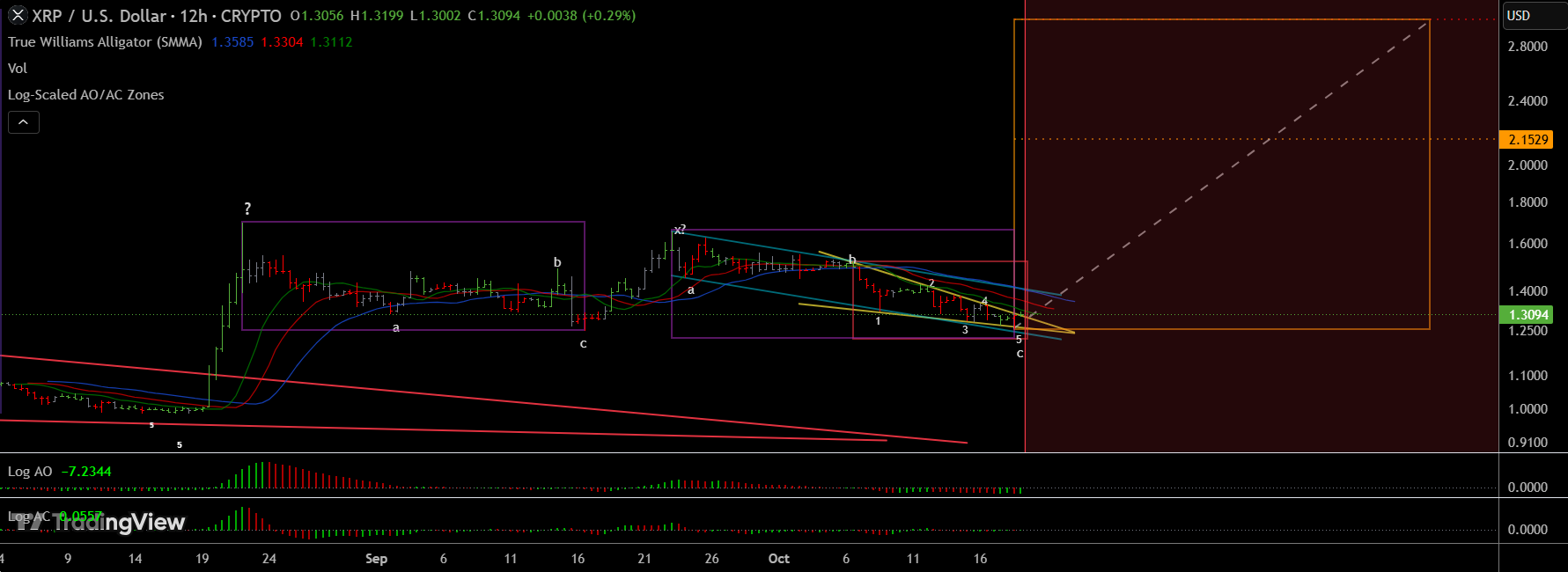Click the blue Alligator value 1.3585

(x=232, y=42)
